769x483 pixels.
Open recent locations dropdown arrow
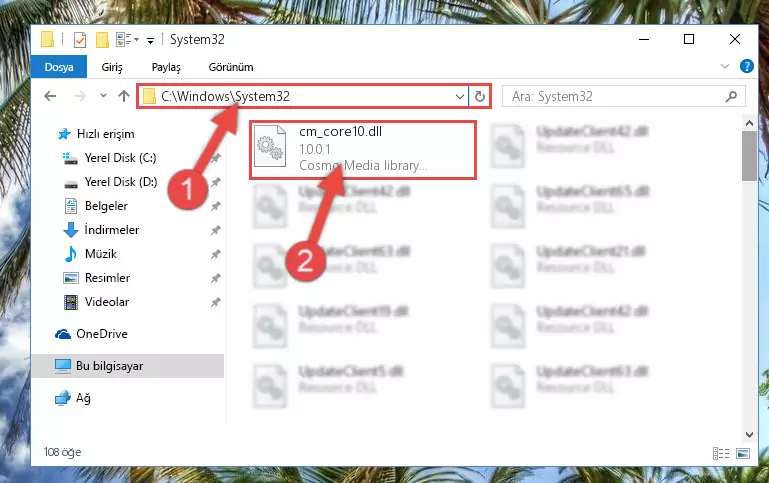(103, 96)
